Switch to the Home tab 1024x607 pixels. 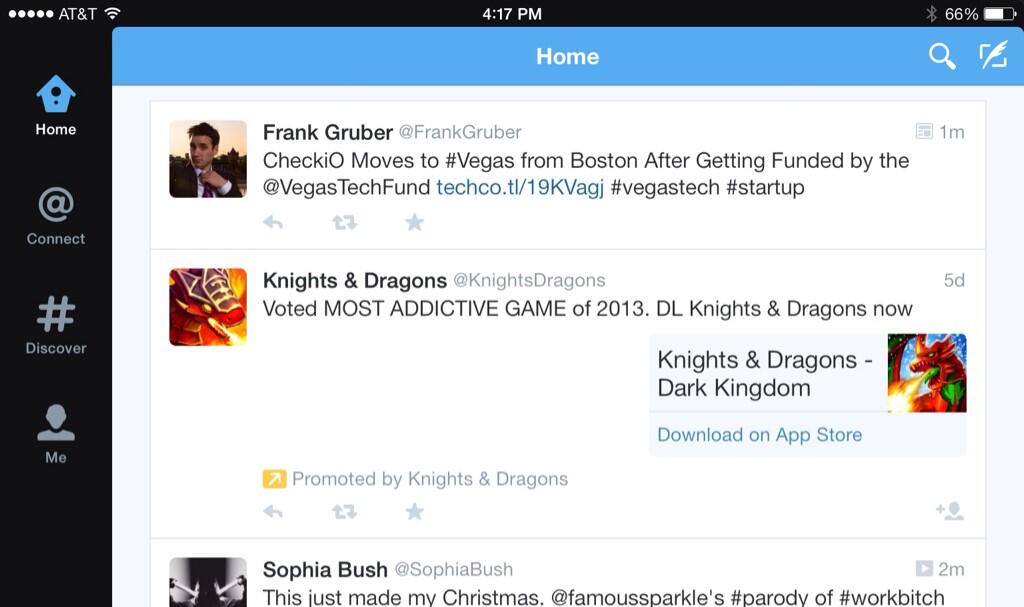[56, 106]
